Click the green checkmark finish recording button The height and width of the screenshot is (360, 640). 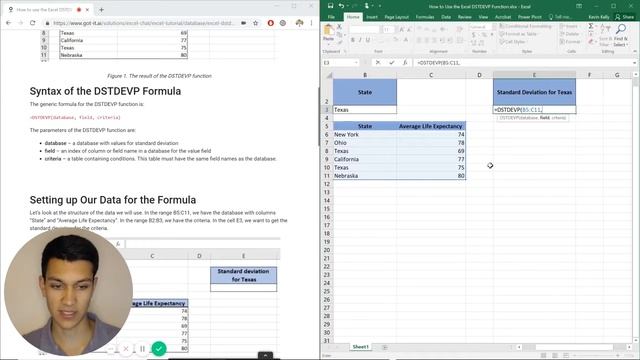[x=159, y=349]
